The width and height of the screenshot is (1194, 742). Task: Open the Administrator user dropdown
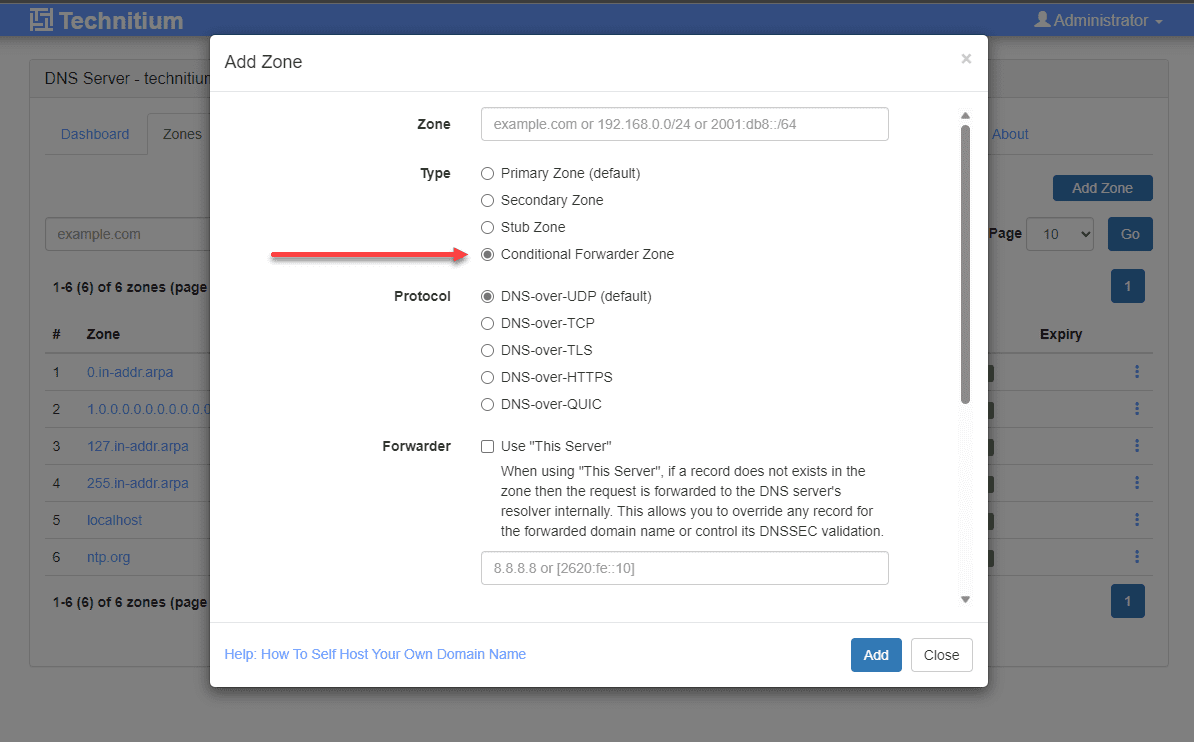click(1098, 20)
